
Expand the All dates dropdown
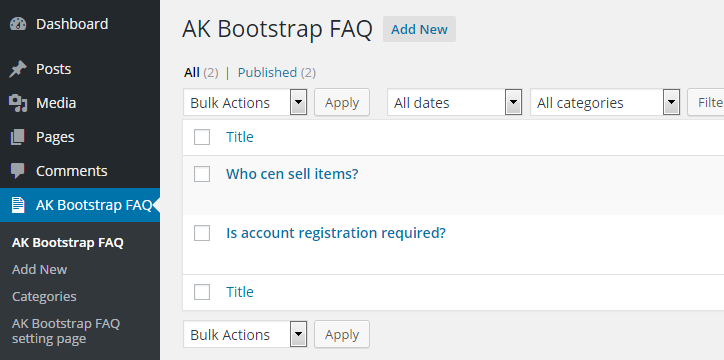pos(454,102)
